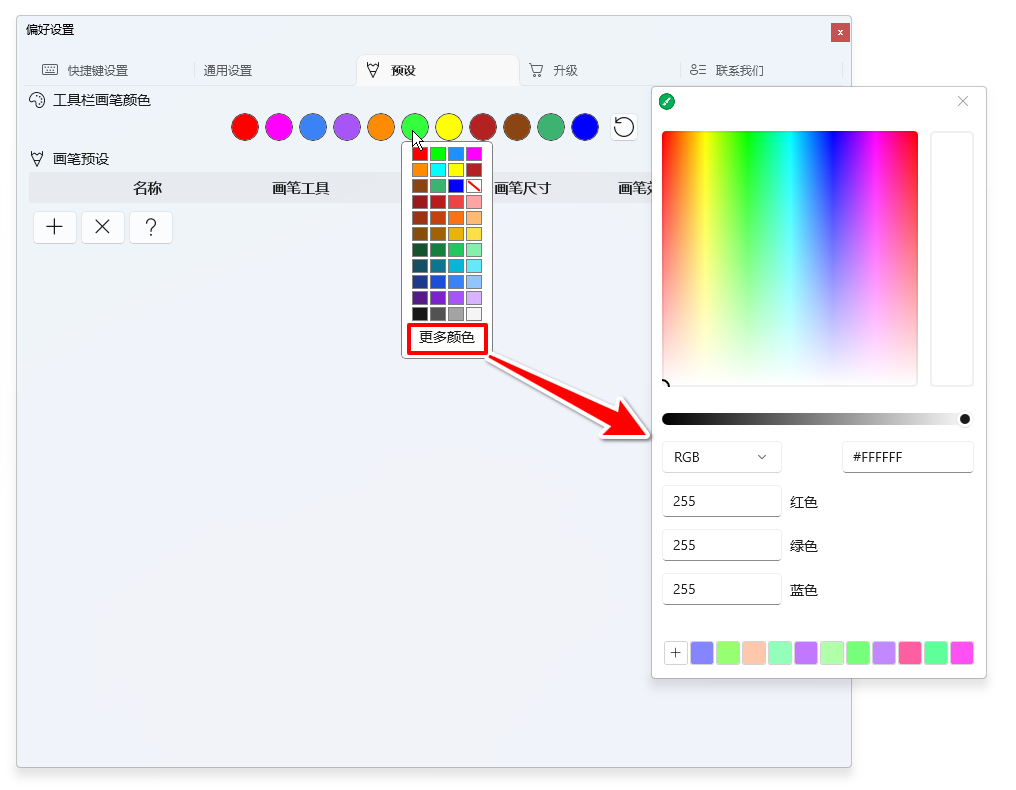Click the pen nib icon beside 画笔预设
1016x790 pixels.
coord(37,159)
